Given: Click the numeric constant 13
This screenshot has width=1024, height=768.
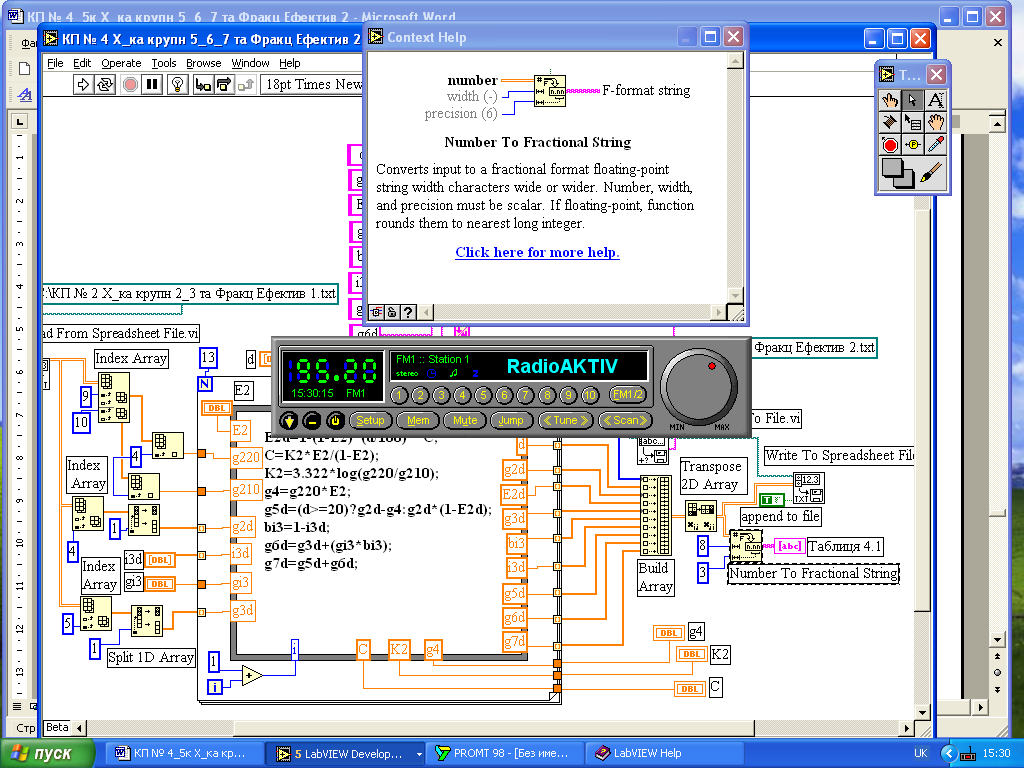Looking at the screenshot, I should point(208,358).
